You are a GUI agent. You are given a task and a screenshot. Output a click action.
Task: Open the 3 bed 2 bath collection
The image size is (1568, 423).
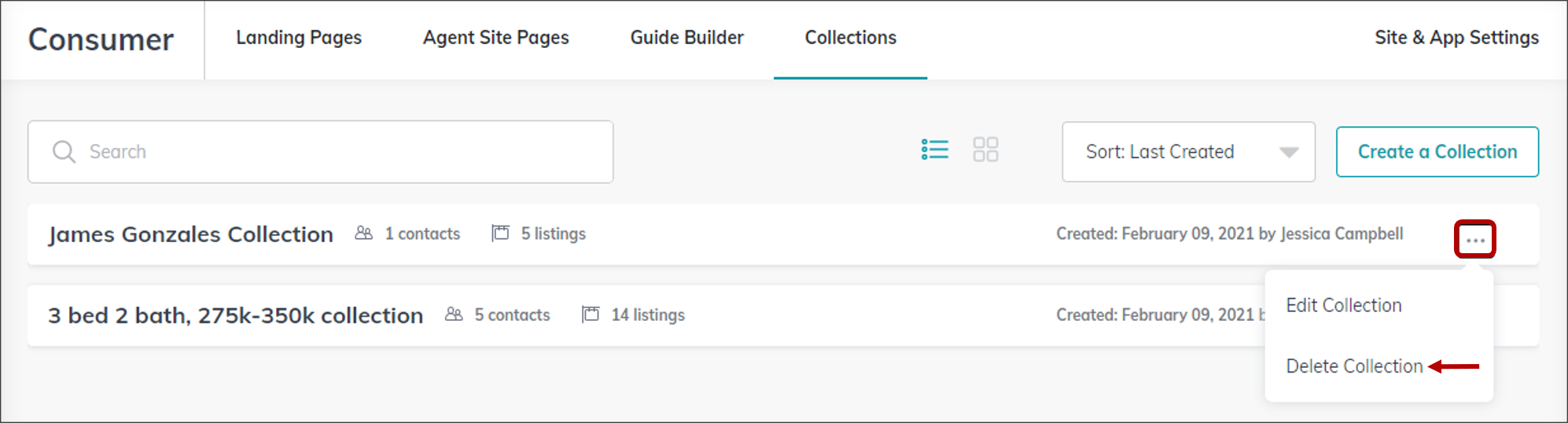pyautogui.click(x=236, y=315)
